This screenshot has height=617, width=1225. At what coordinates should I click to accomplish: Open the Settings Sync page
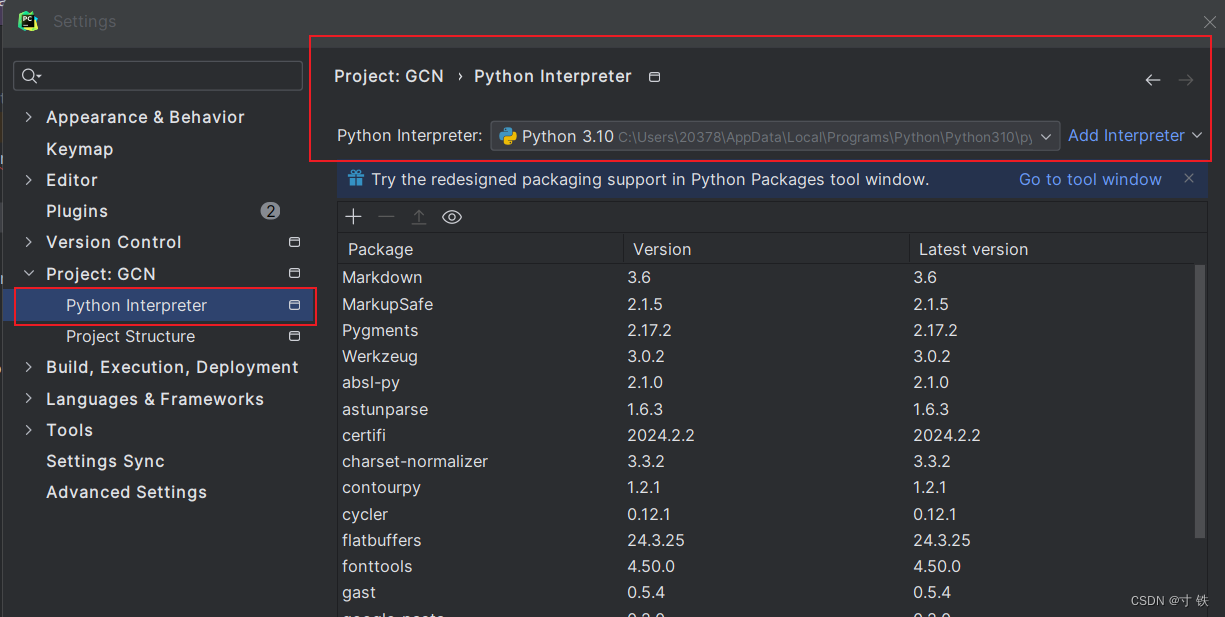[105, 461]
